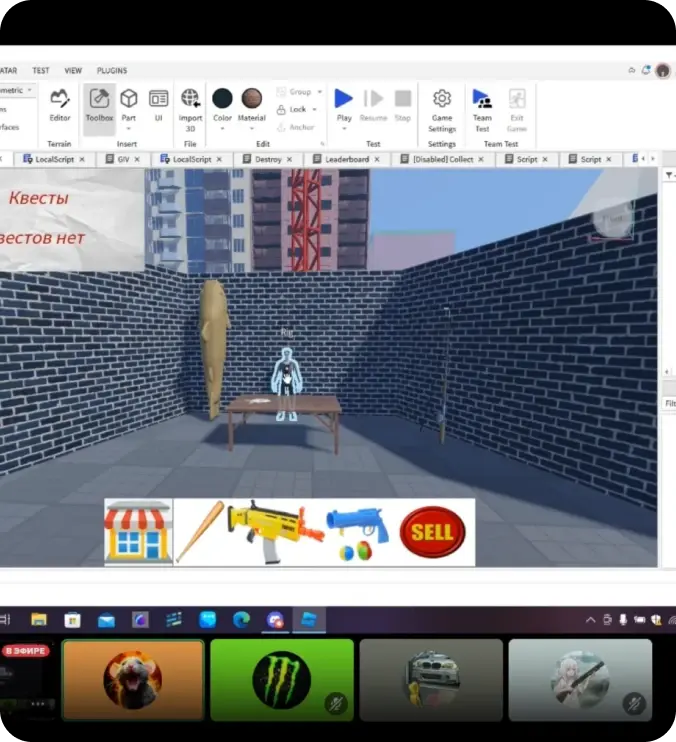
Task: Open the Group dropdown arrow
Action: [x=320, y=92]
